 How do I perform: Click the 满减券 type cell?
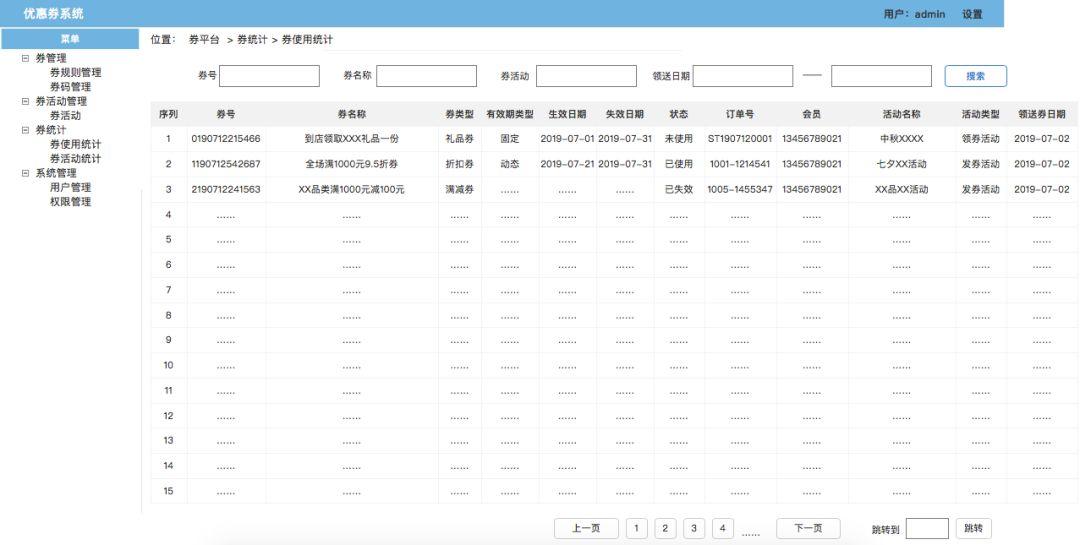click(x=459, y=189)
